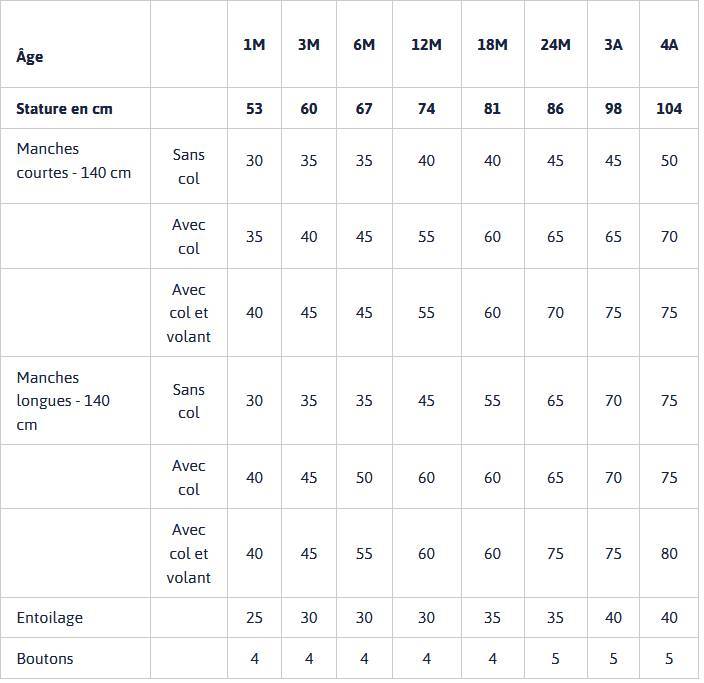Click stature value 67
This screenshot has width=704, height=683.
pyautogui.click(x=364, y=108)
